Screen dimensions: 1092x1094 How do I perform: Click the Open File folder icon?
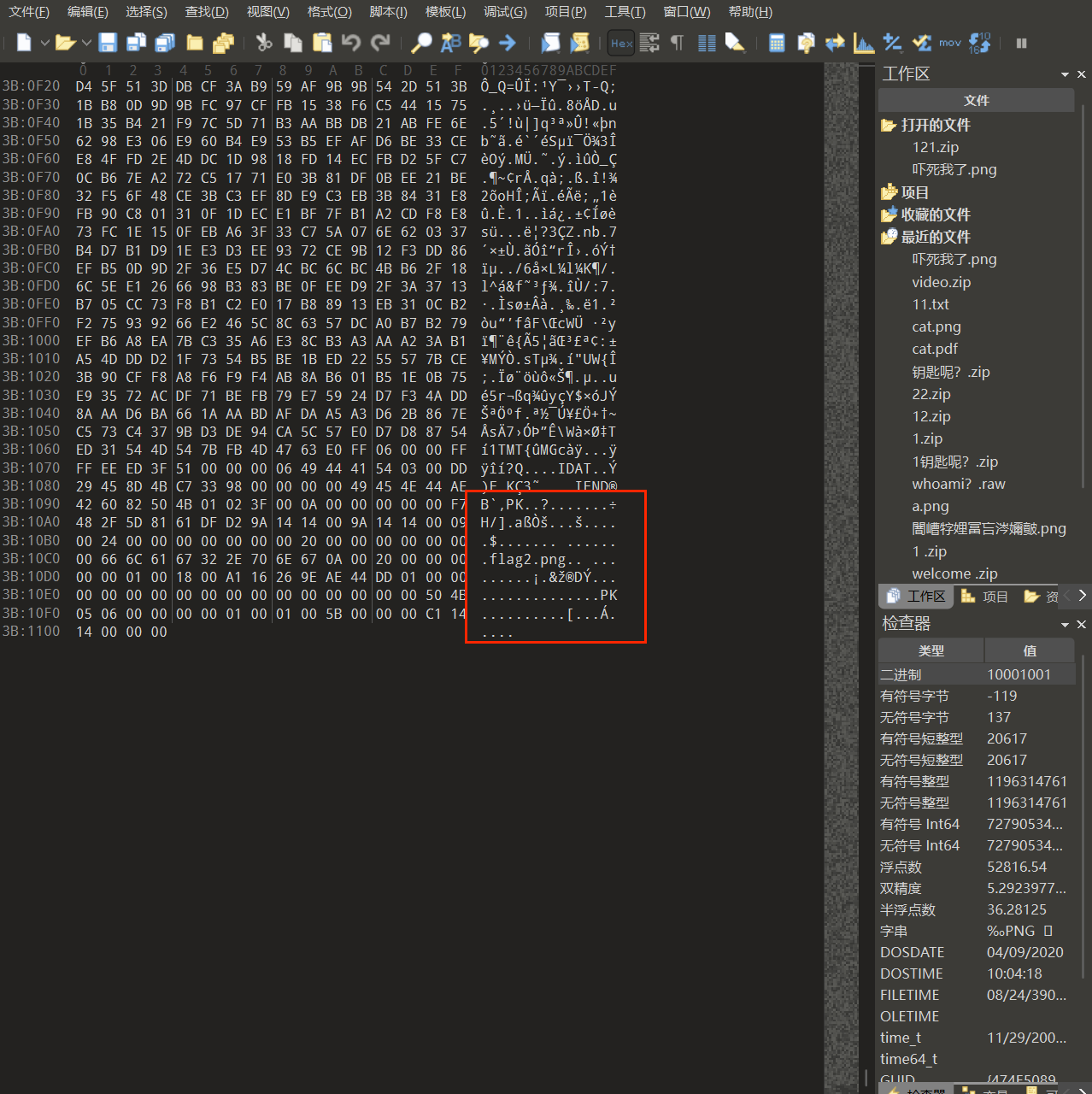point(65,43)
